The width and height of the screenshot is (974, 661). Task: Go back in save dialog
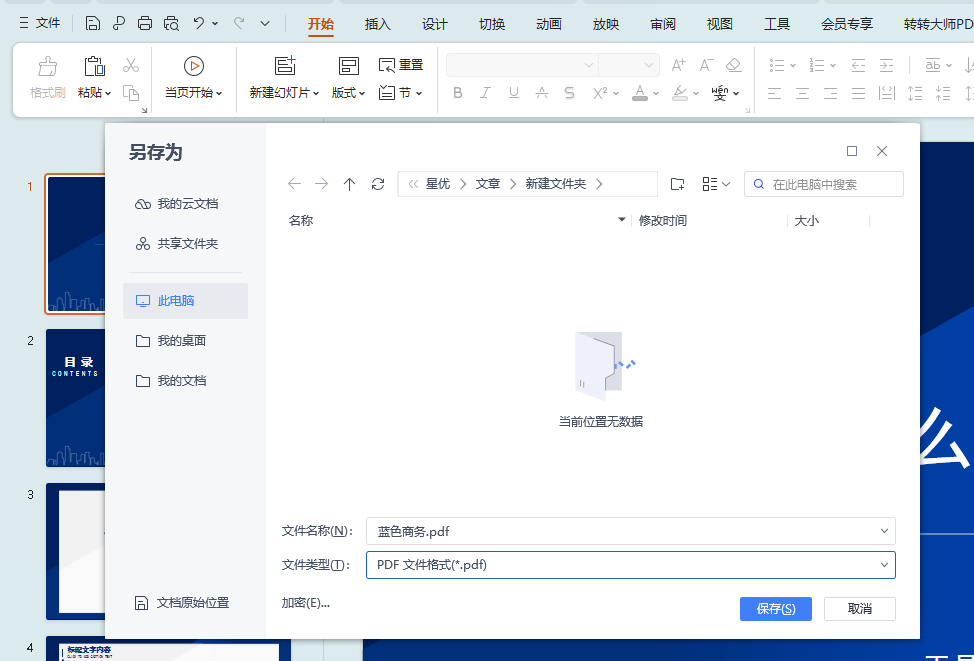coord(294,184)
